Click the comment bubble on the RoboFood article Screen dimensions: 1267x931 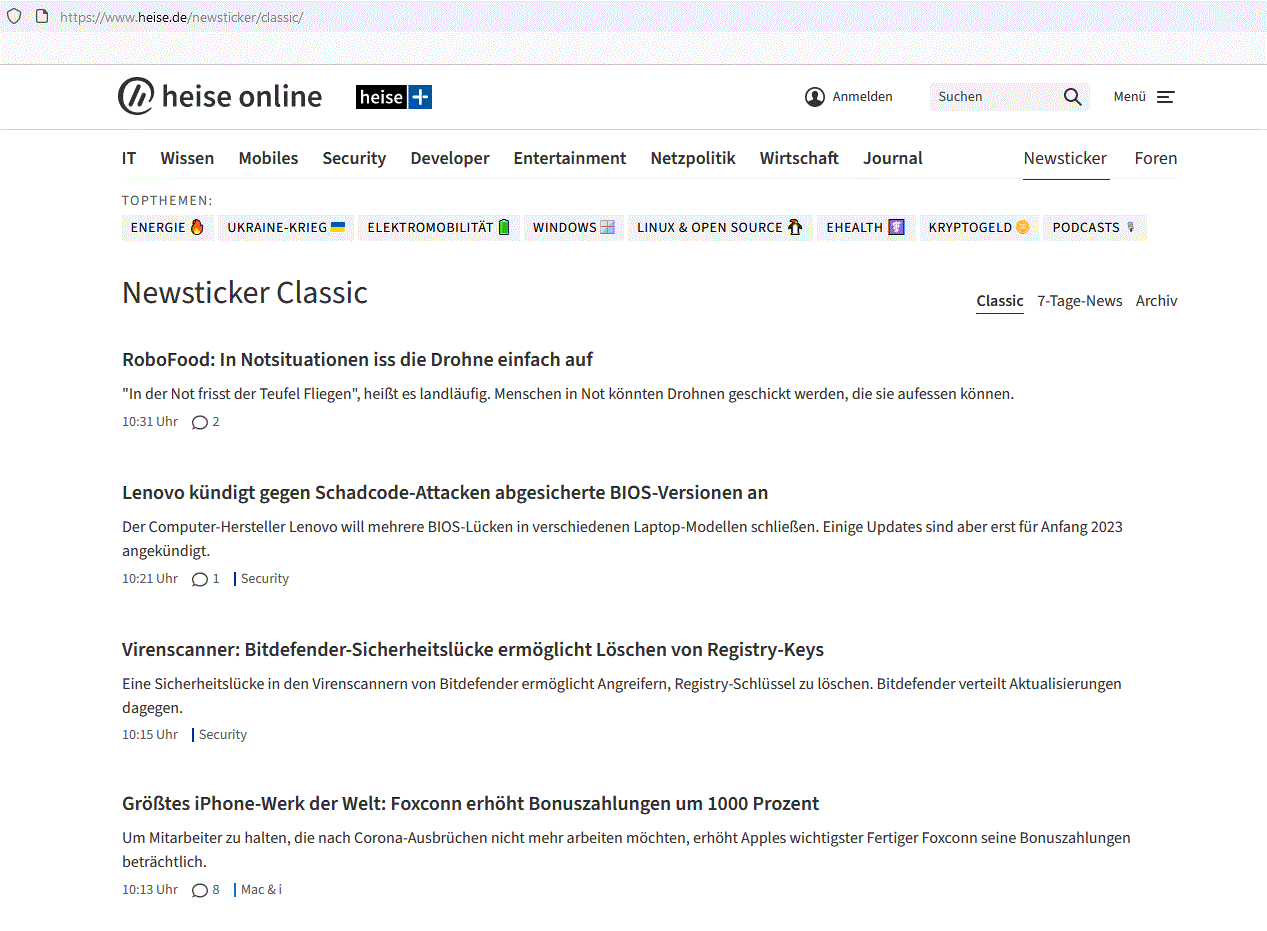point(200,421)
